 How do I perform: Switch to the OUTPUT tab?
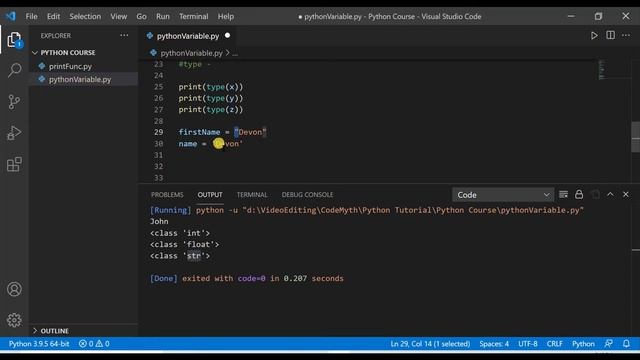tap(210, 195)
